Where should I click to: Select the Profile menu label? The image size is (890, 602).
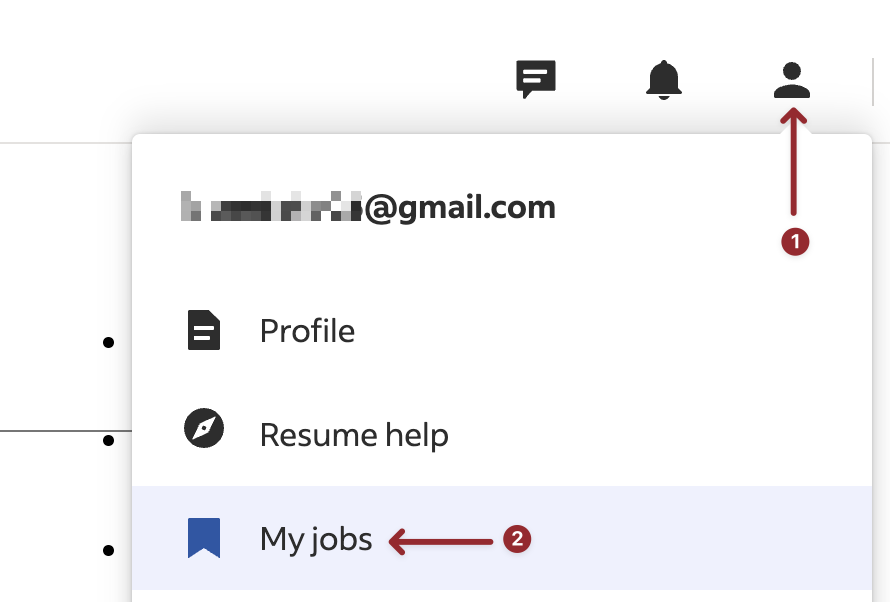point(307,331)
